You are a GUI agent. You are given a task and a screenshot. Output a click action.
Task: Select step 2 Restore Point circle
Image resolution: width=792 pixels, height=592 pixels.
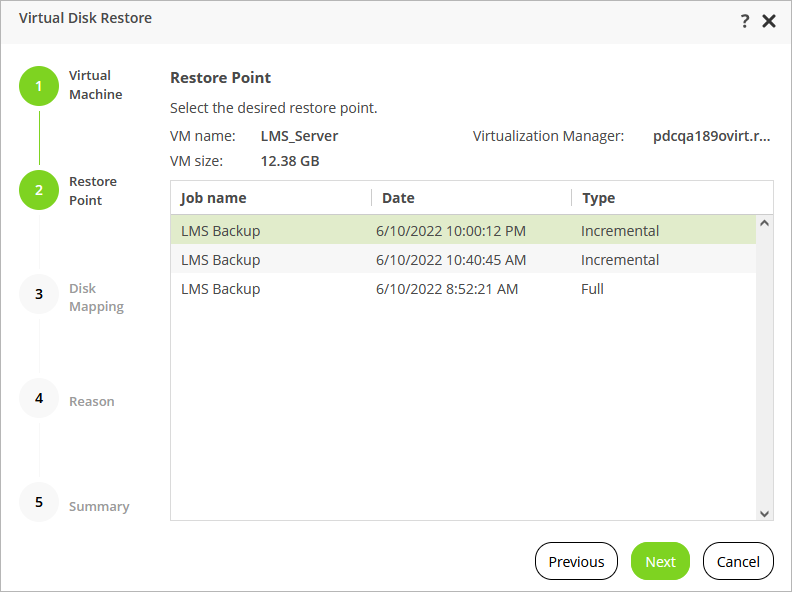coord(39,190)
